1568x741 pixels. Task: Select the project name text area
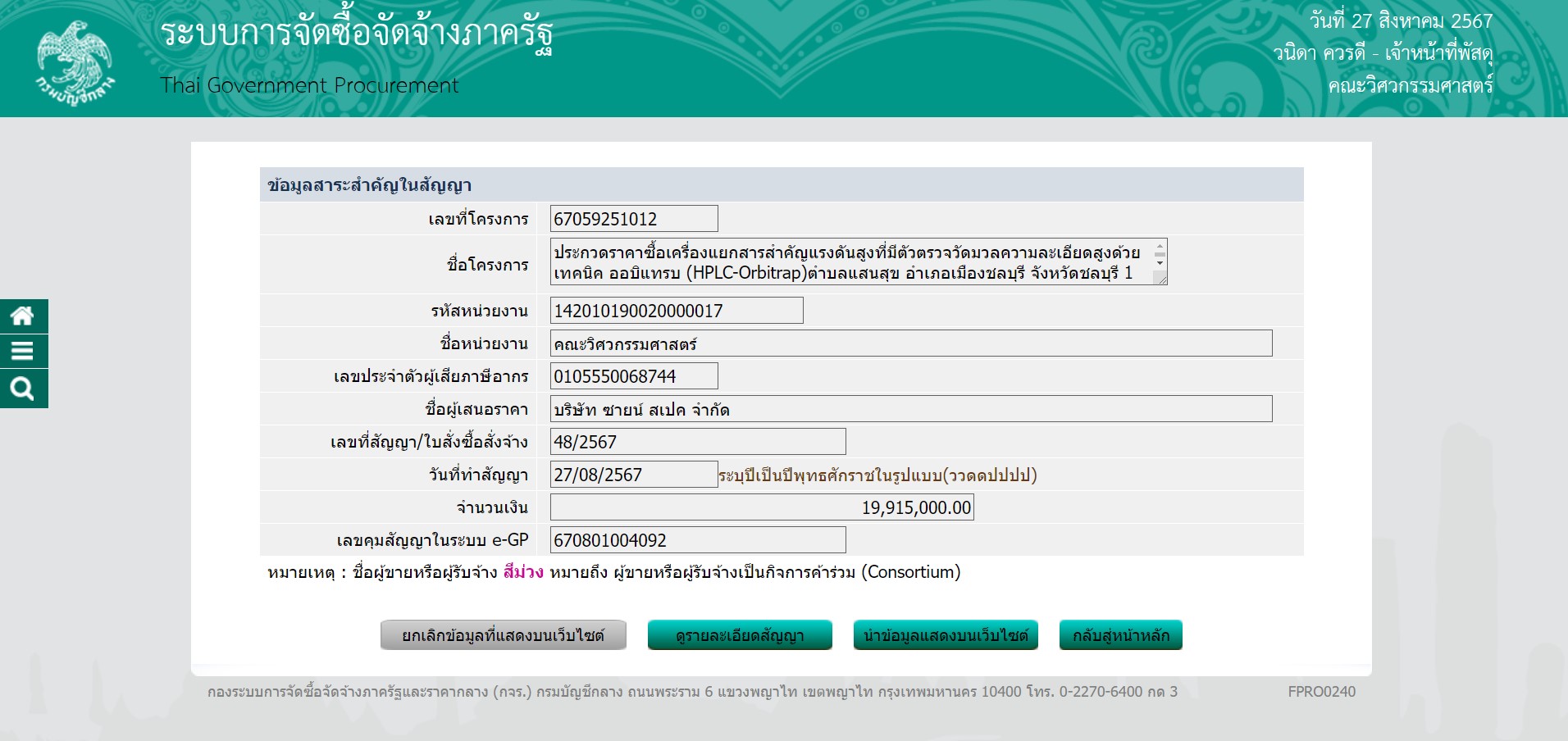(x=849, y=262)
